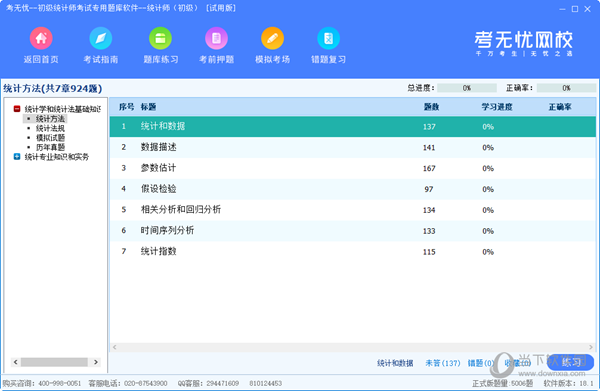Minimize the application window
600x391 pixels.
562,9
